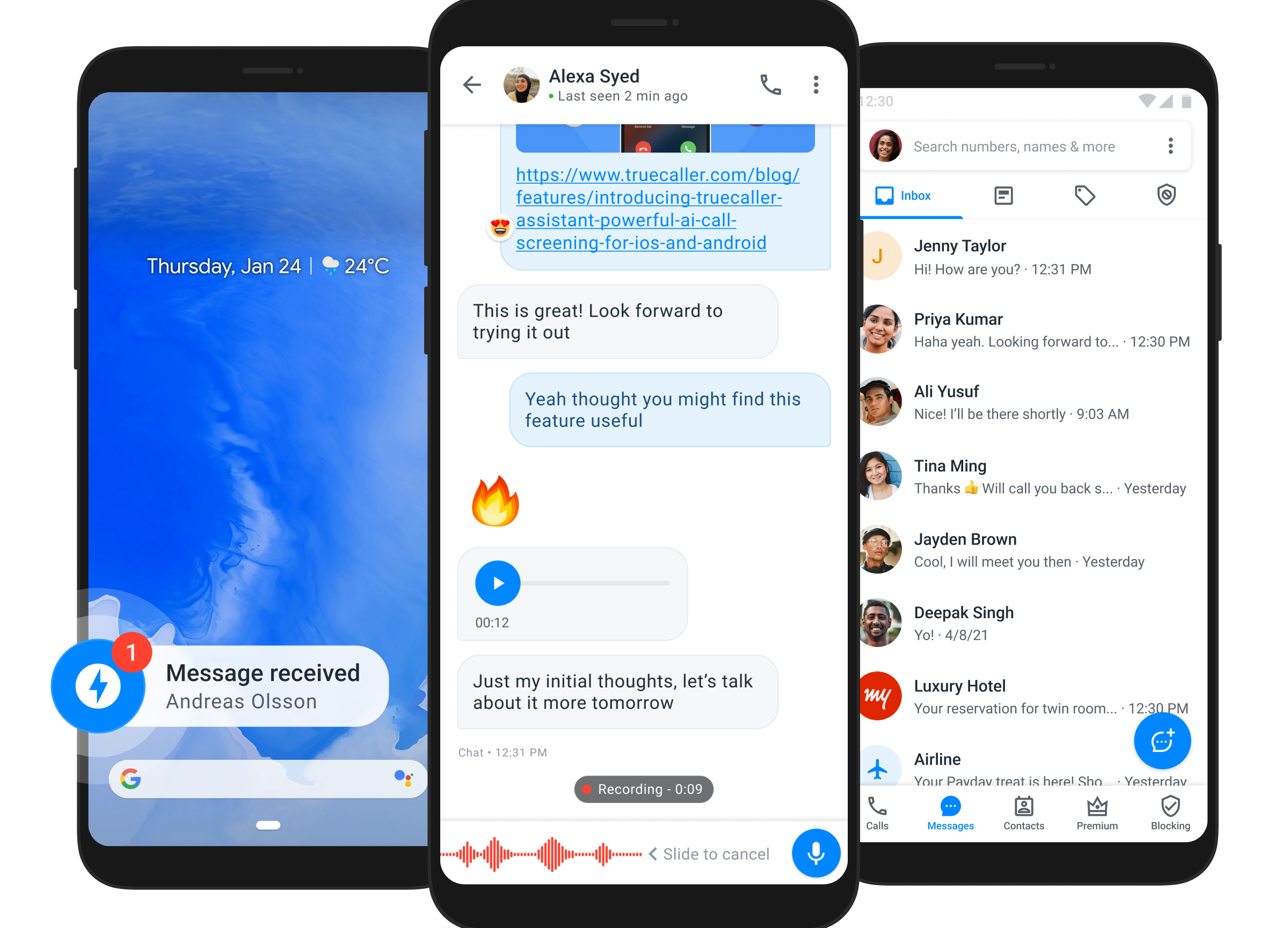Enable the notes/drafts panel icon

pyautogui.click(x=1001, y=195)
